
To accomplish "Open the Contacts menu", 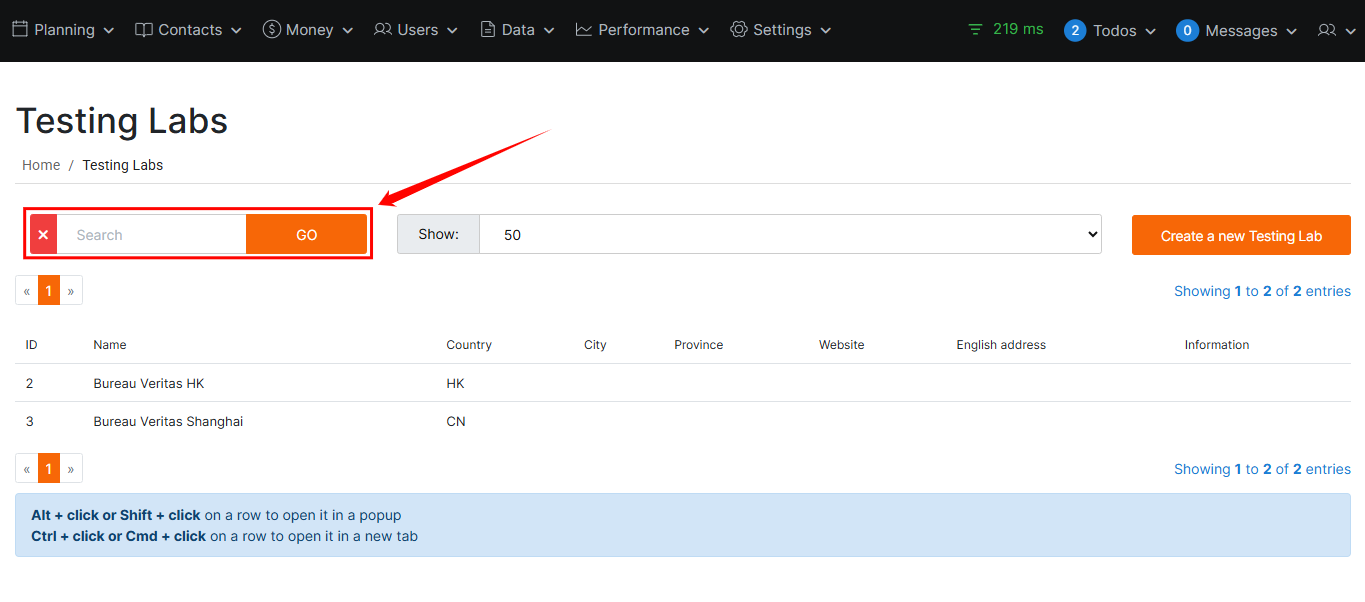I will click(x=188, y=30).
